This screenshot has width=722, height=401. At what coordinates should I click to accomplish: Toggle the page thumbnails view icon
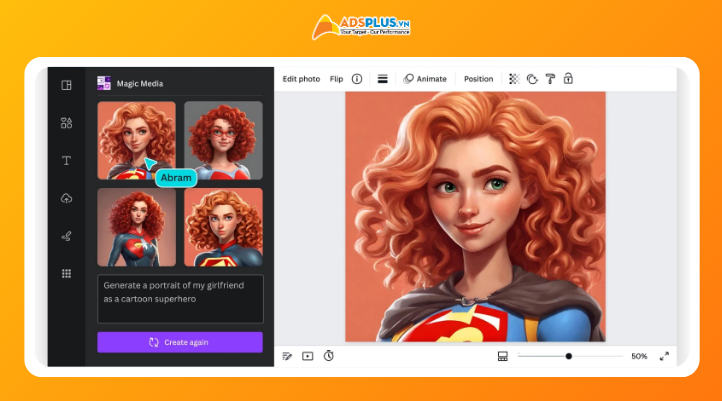(503, 356)
